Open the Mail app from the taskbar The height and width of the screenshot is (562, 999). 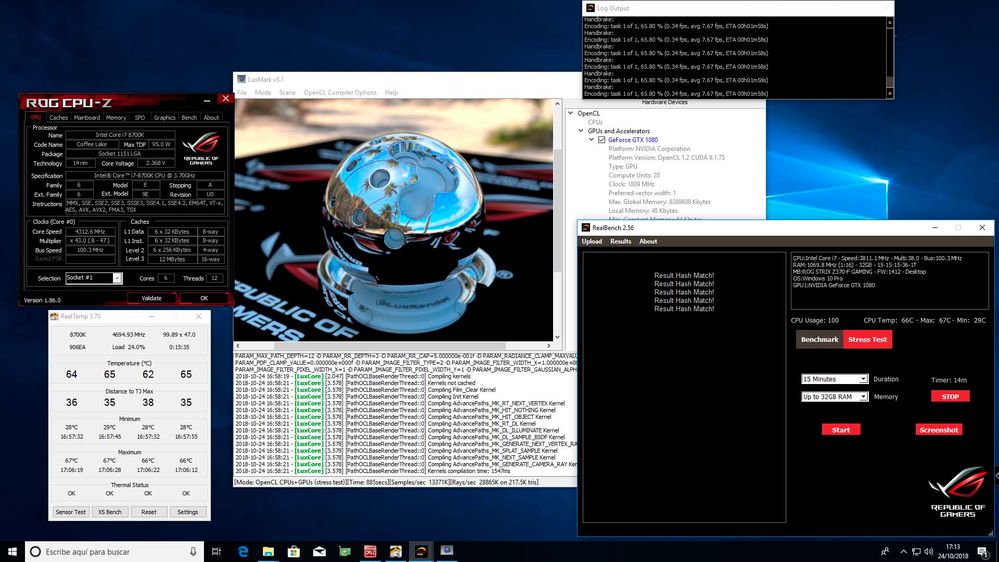click(x=319, y=551)
